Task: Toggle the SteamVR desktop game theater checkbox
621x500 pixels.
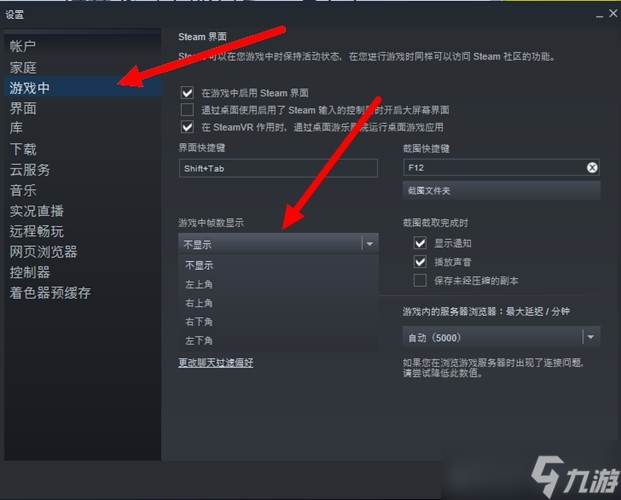Action: 187,127
